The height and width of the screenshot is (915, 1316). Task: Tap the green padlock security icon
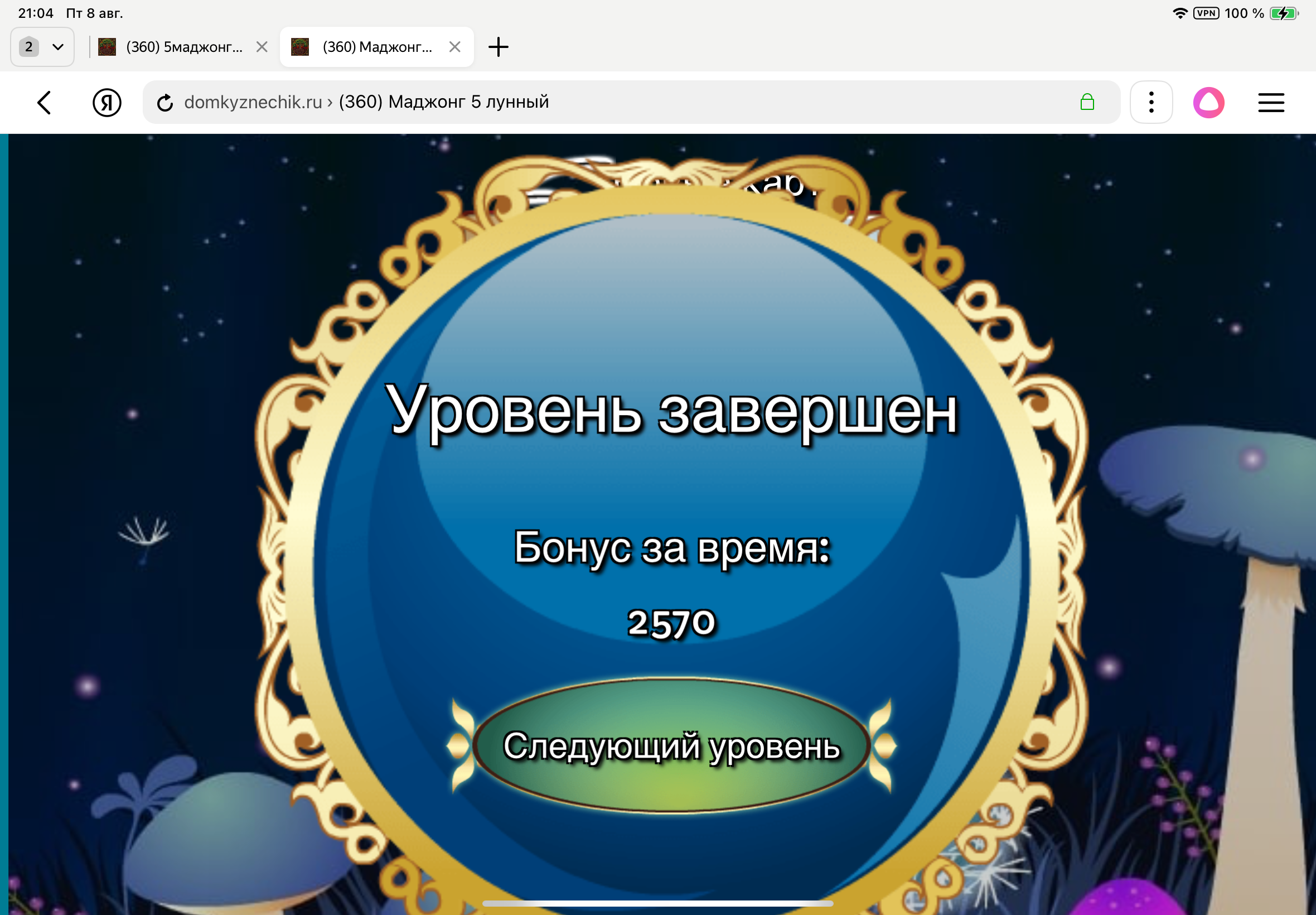(x=1087, y=102)
